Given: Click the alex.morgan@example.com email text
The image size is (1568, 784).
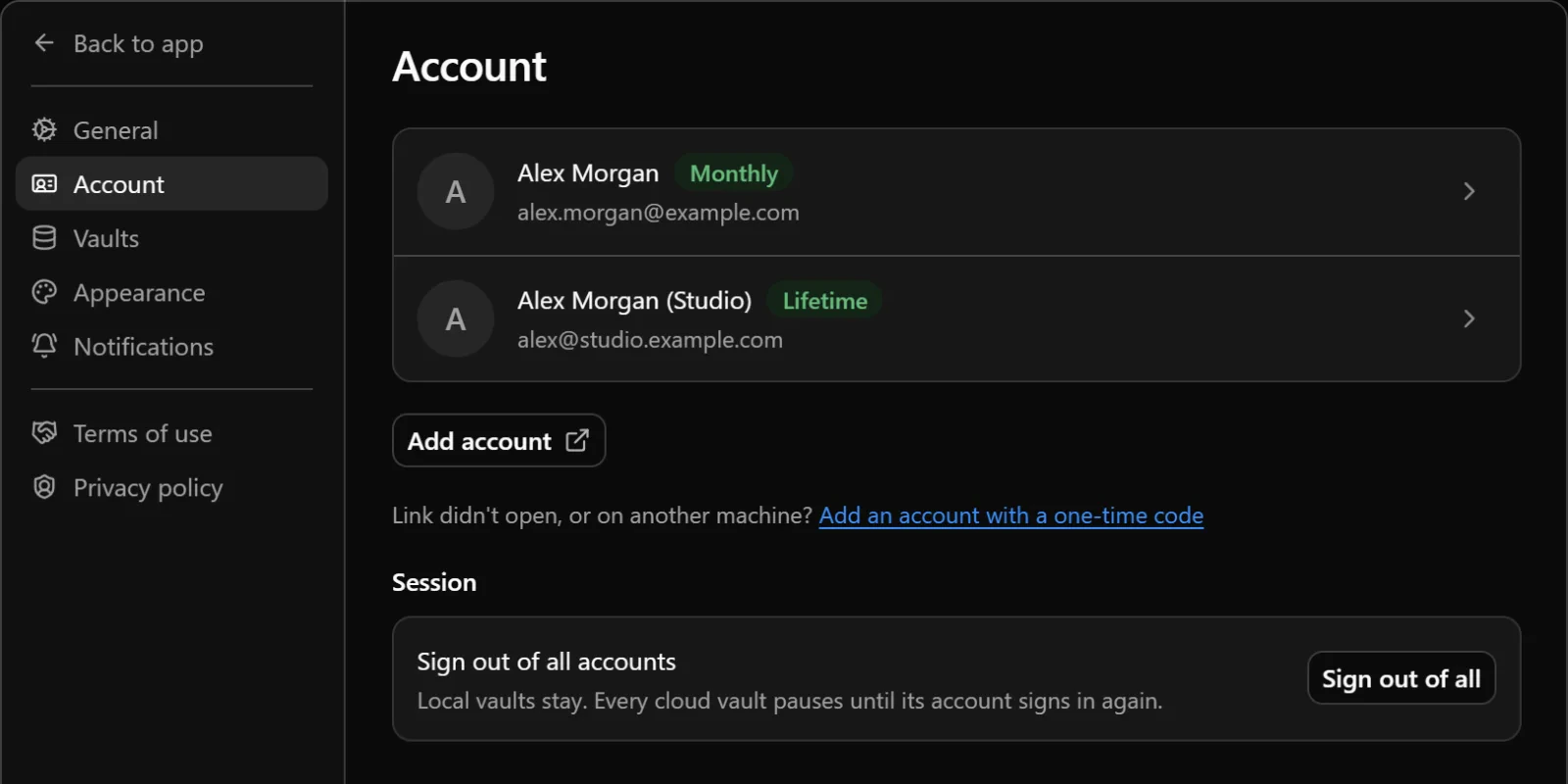Looking at the screenshot, I should pyautogui.click(x=659, y=213).
